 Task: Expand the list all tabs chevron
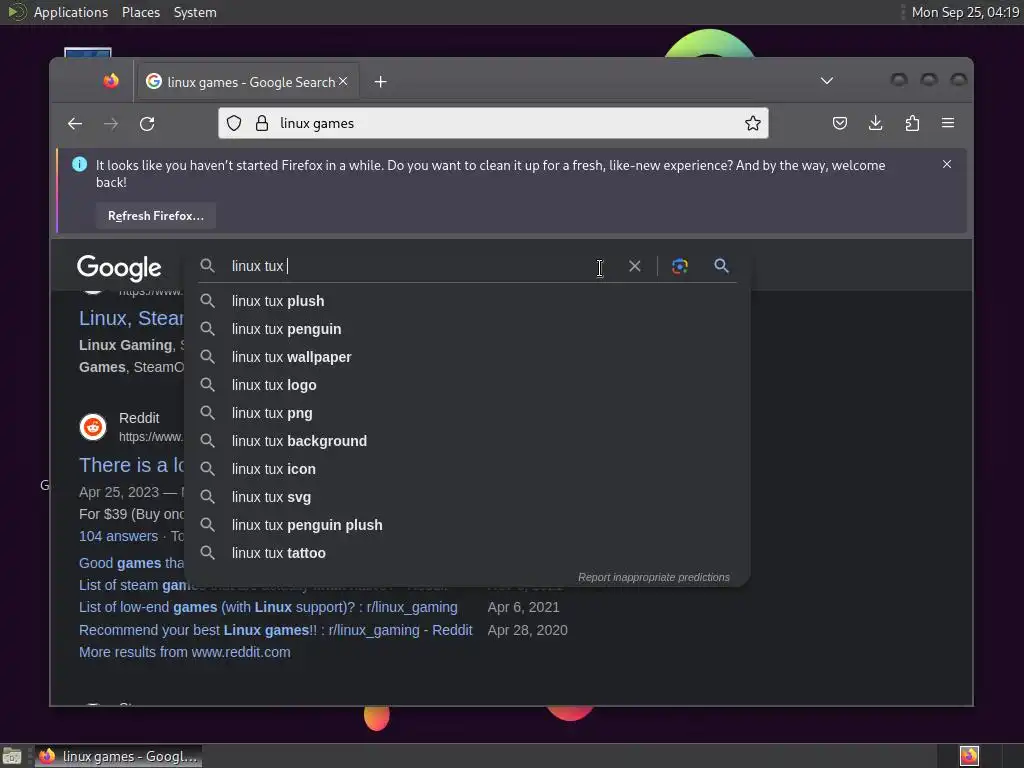click(x=827, y=81)
